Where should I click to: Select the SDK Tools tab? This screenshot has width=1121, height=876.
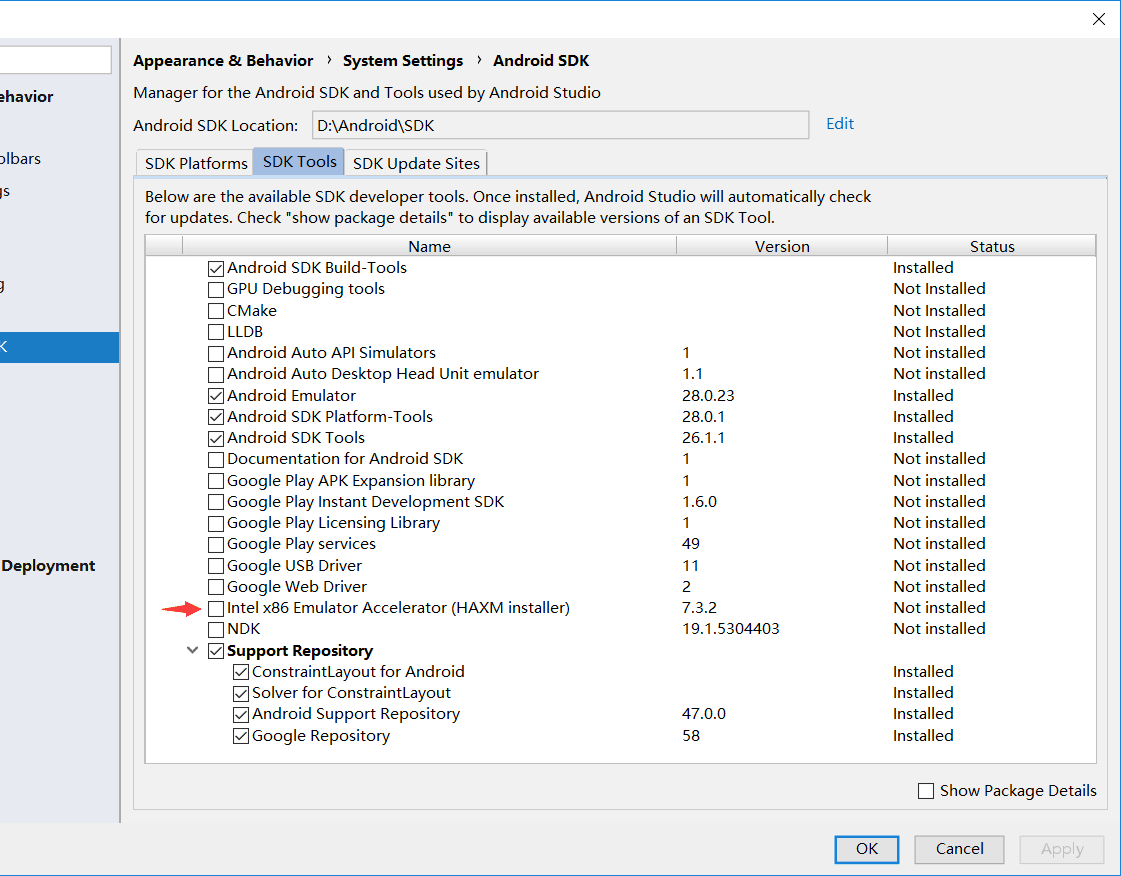pos(300,162)
